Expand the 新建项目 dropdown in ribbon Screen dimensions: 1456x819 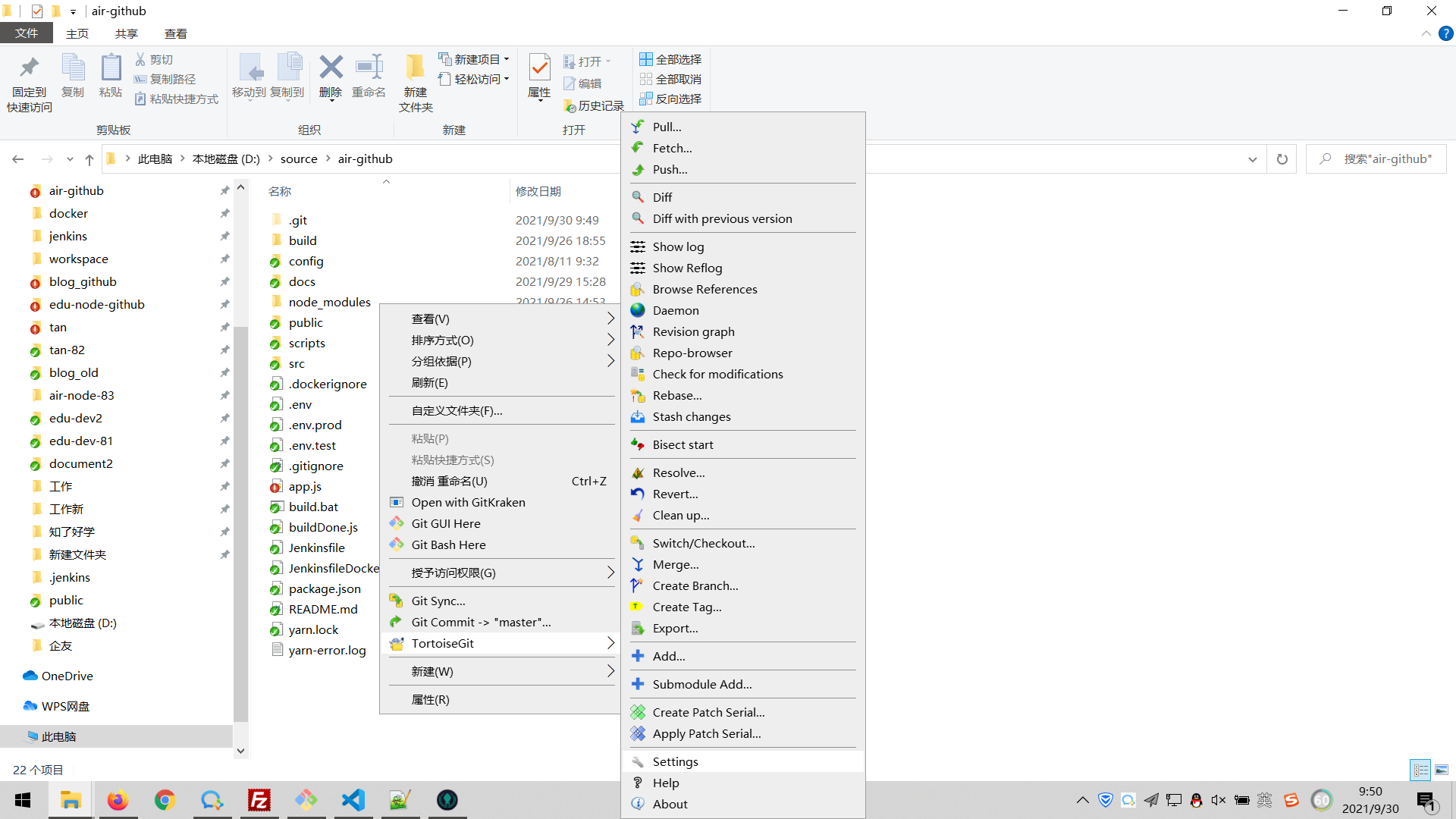(x=507, y=59)
